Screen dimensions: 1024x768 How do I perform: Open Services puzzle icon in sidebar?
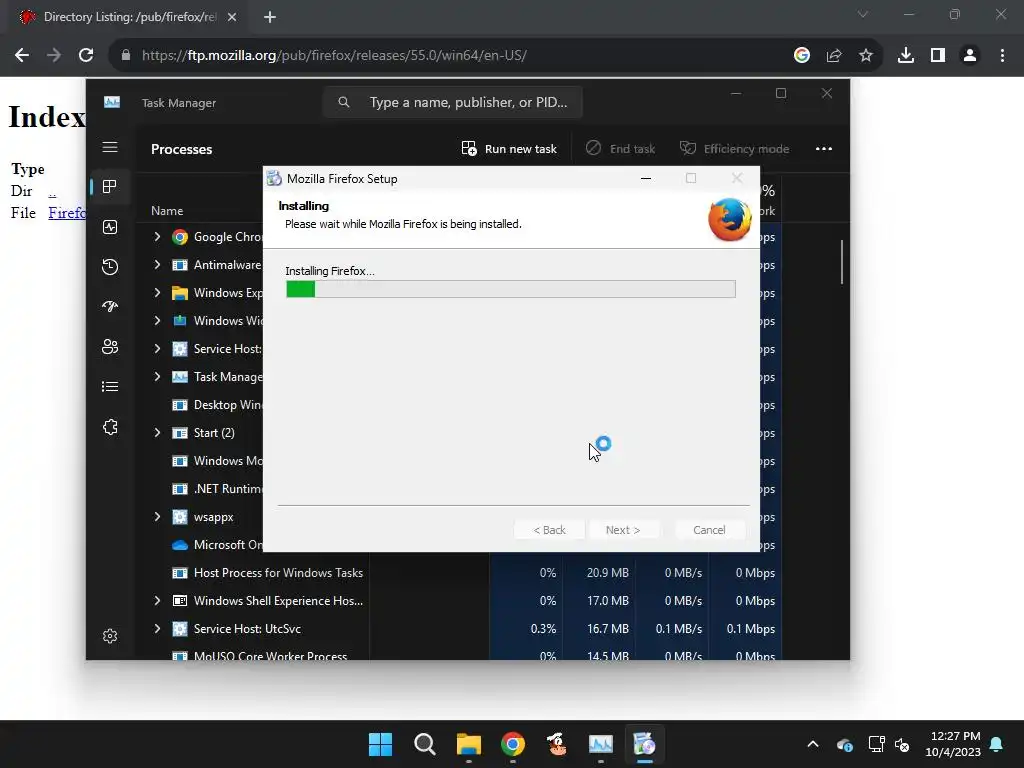click(x=110, y=427)
